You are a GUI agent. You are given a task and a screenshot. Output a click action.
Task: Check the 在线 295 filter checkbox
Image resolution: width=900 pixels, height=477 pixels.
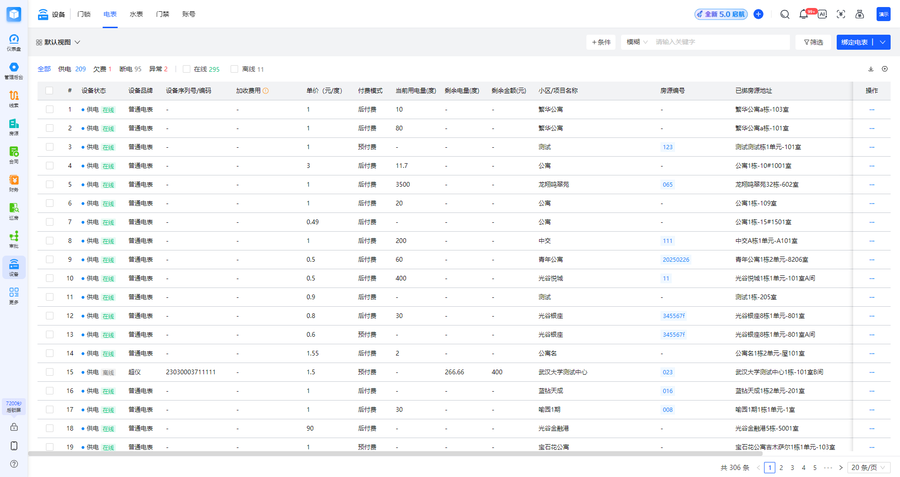(x=186, y=69)
